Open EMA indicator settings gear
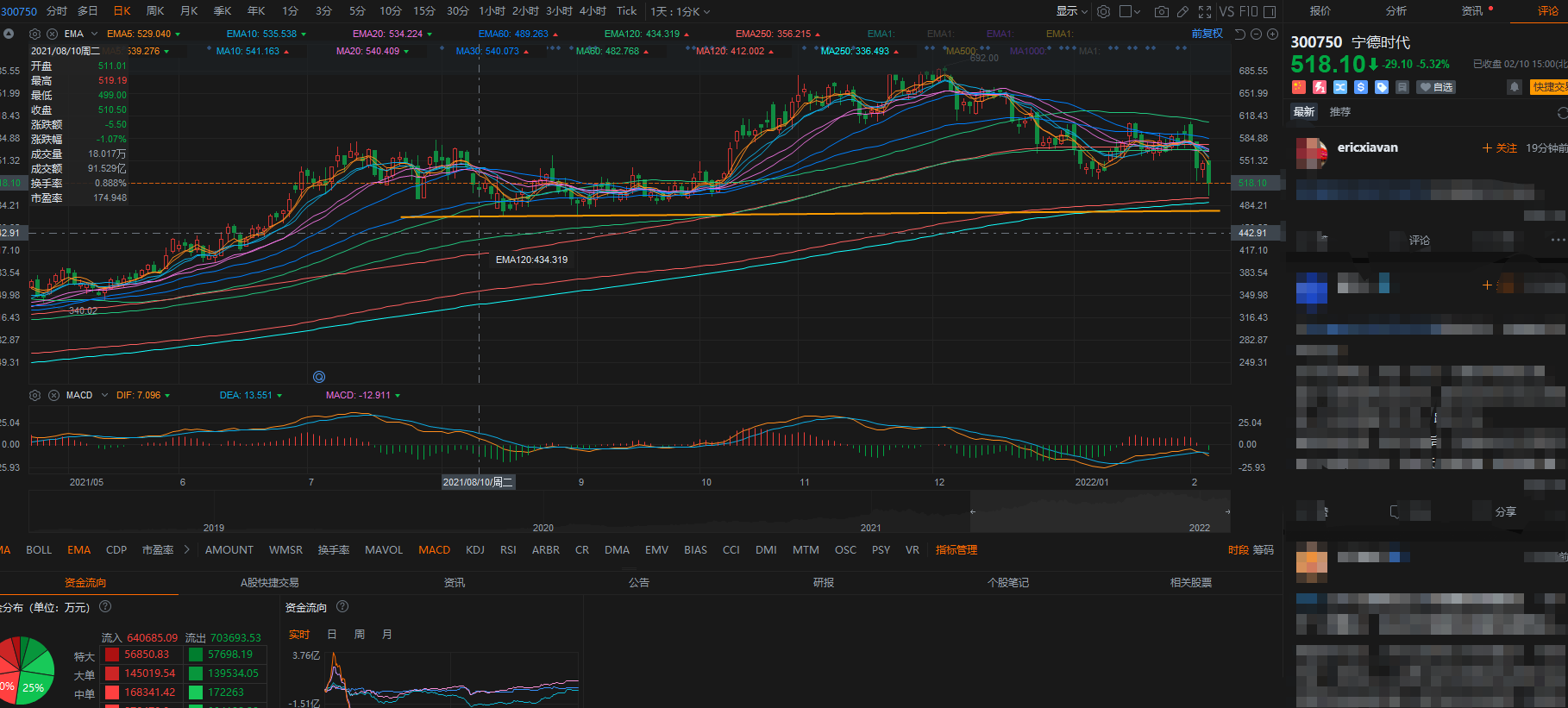This screenshot has height=708, width=1568. click(x=35, y=34)
